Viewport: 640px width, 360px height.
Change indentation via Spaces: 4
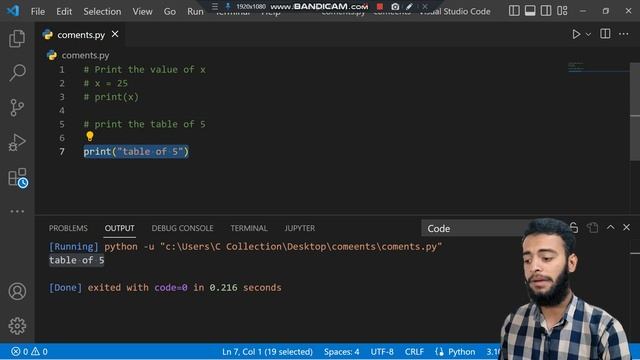pyautogui.click(x=342, y=351)
